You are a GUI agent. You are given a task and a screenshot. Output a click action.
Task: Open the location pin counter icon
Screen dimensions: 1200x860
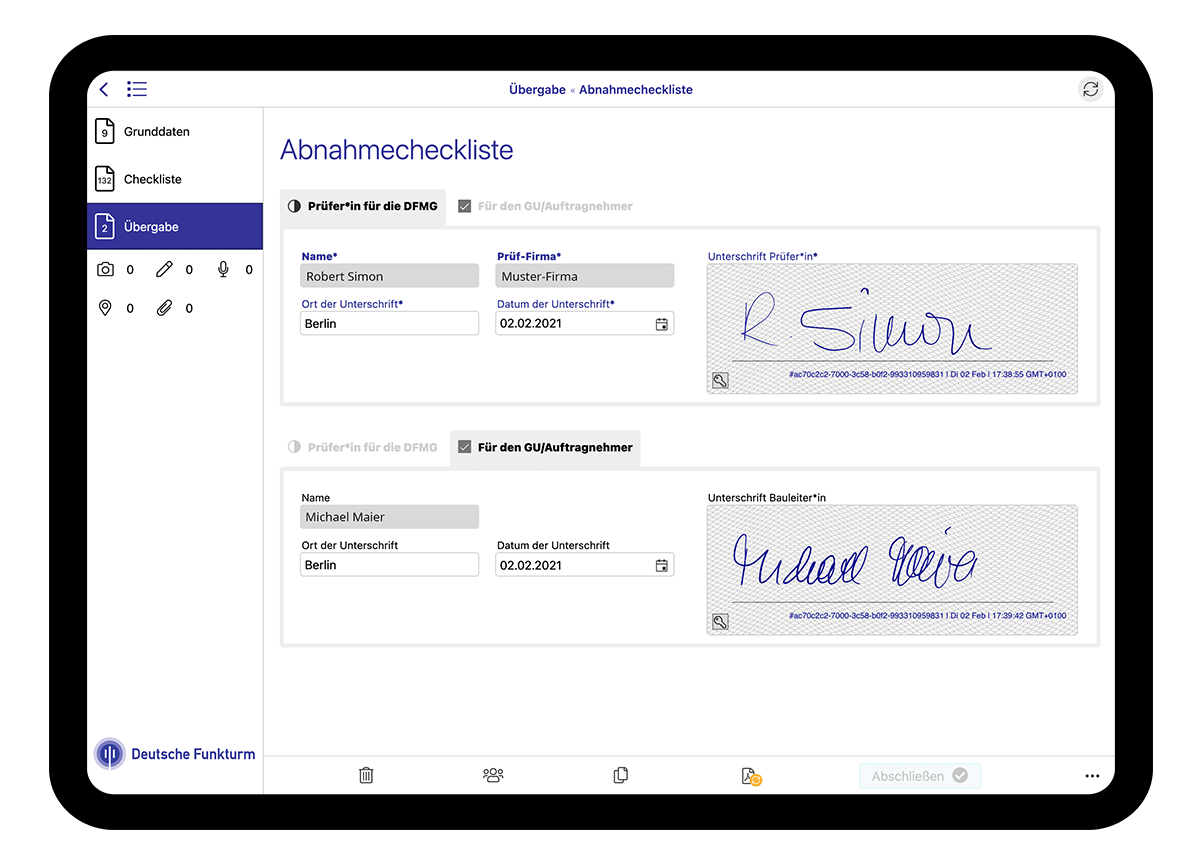(105, 308)
